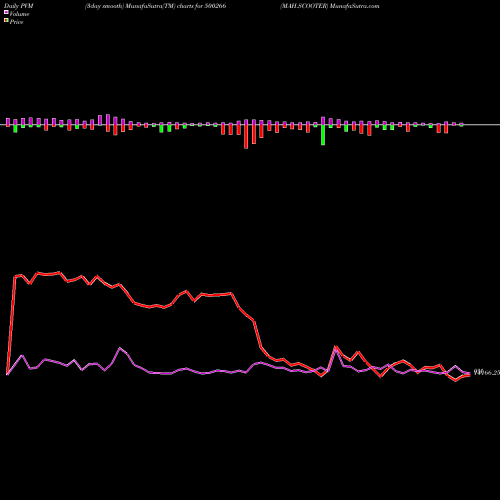Click the price value label ending in 66.25
This screenshot has height=500, width=500.
click(x=487, y=373)
